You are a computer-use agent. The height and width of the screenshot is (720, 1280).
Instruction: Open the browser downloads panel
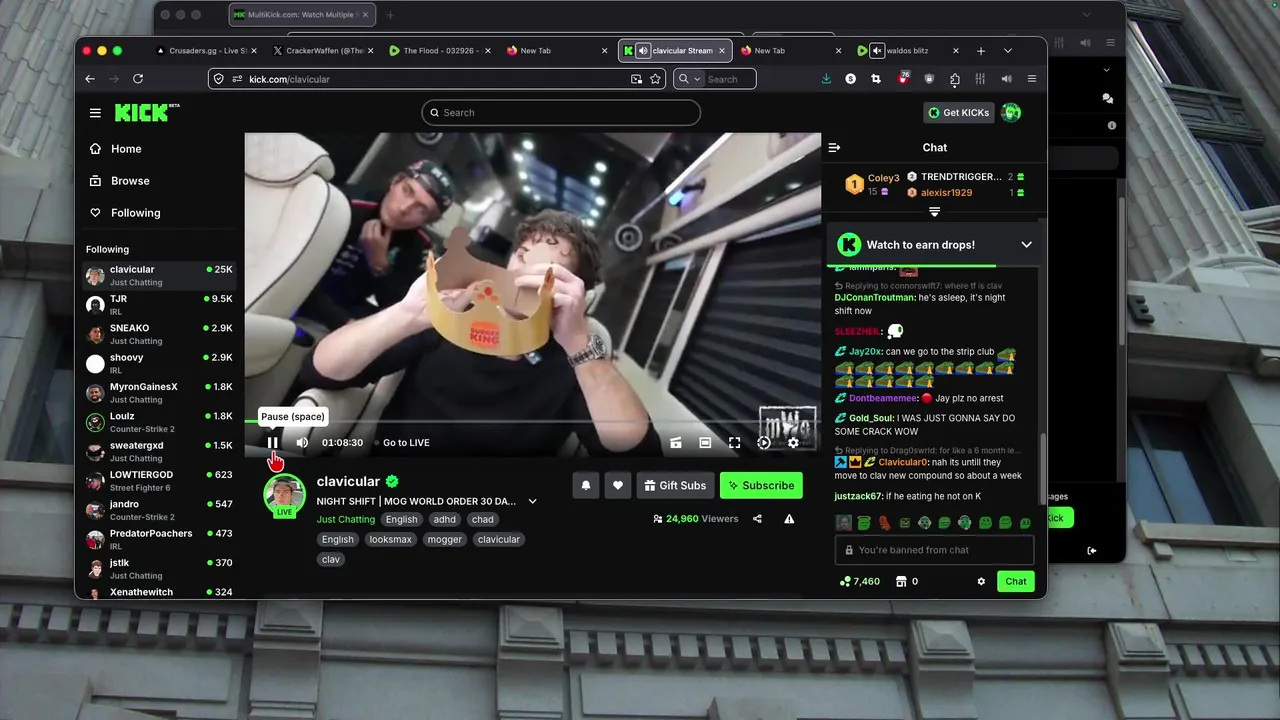pyautogui.click(x=826, y=79)
